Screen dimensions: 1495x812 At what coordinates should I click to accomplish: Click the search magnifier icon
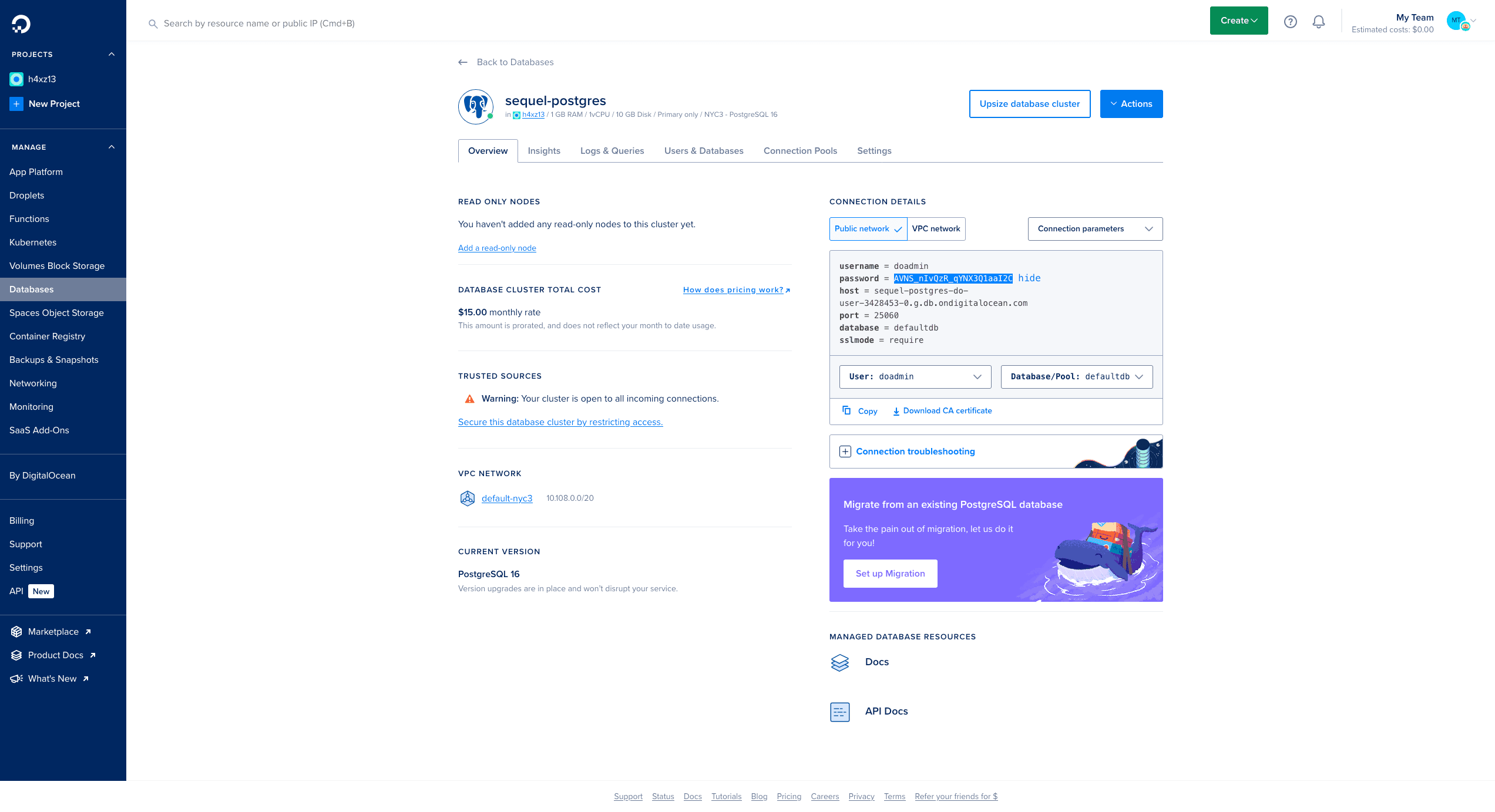coord(153,24)
